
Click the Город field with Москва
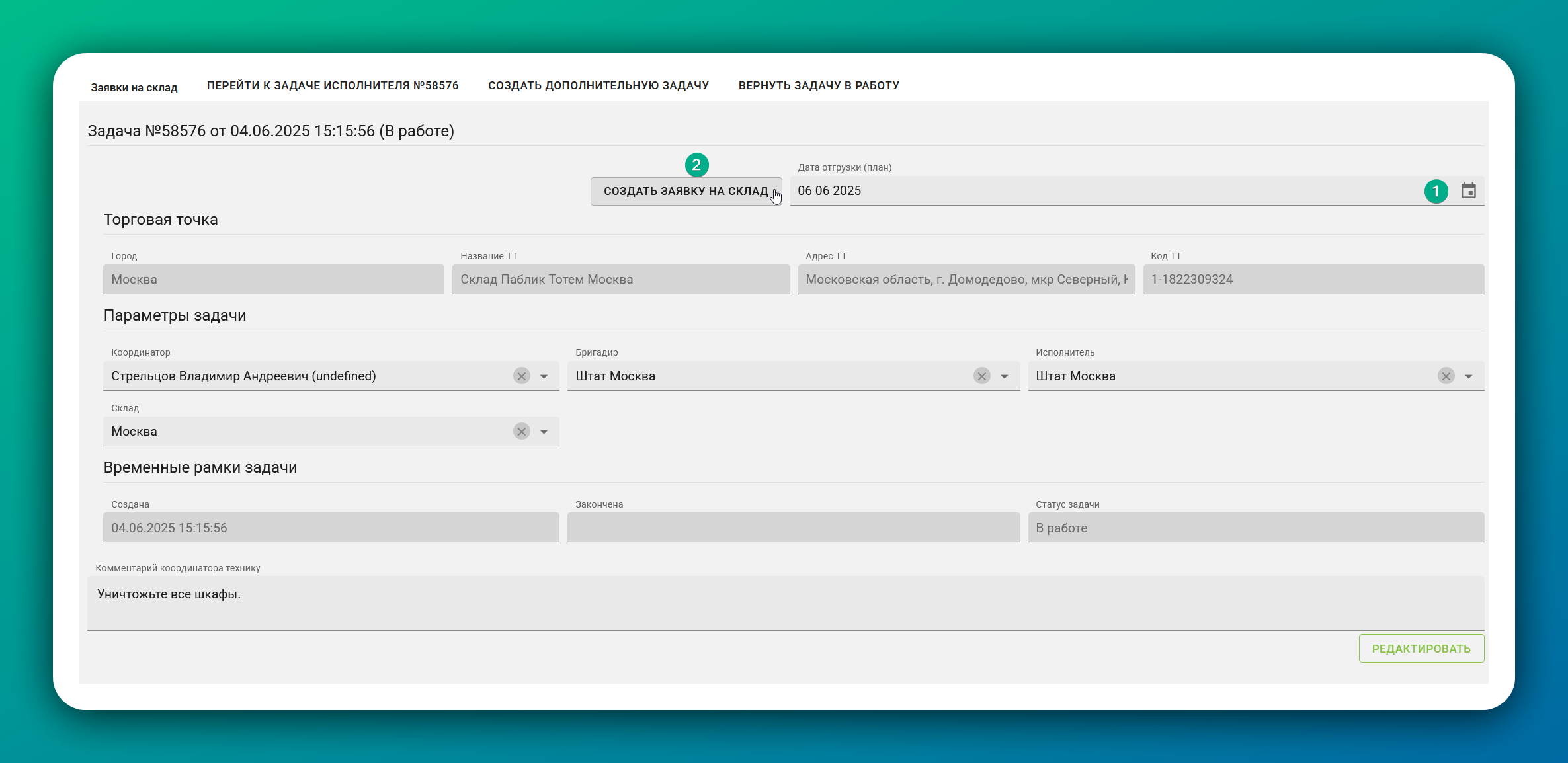coord(273,279)
